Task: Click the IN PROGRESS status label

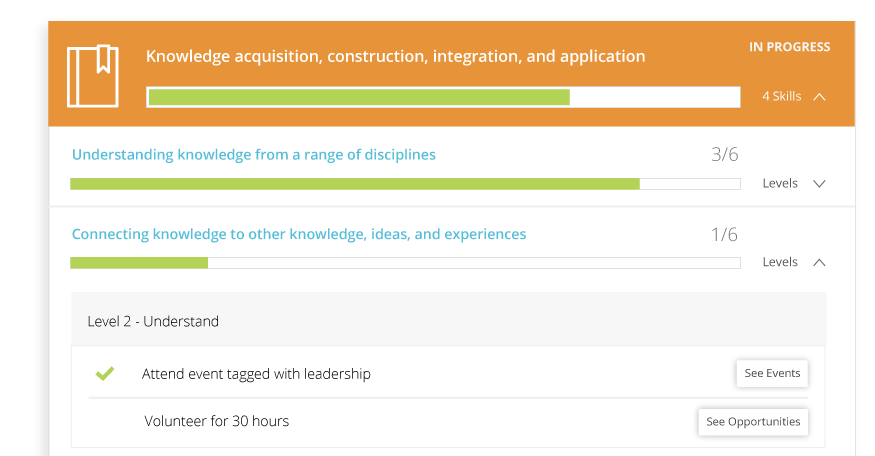Action: pos(789,47)
